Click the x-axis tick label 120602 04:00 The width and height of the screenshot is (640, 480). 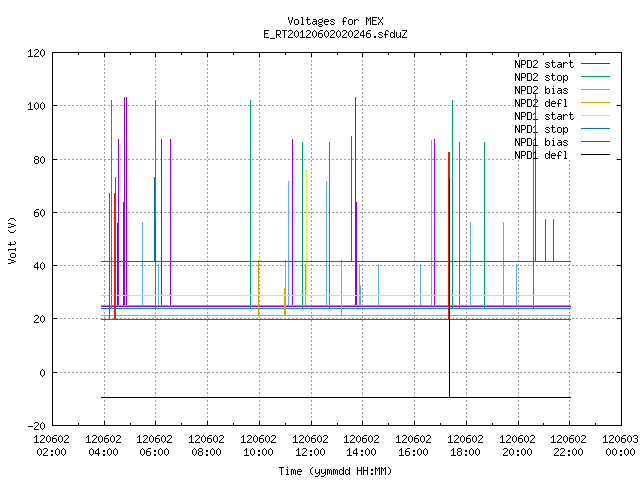click(103, 446)
